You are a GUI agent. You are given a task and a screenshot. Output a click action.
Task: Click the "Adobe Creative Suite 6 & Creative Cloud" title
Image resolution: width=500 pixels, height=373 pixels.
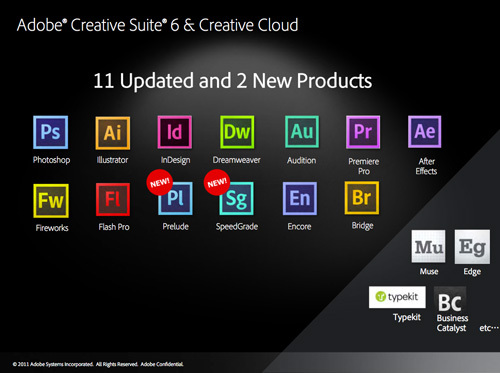[x=157, y=25]
